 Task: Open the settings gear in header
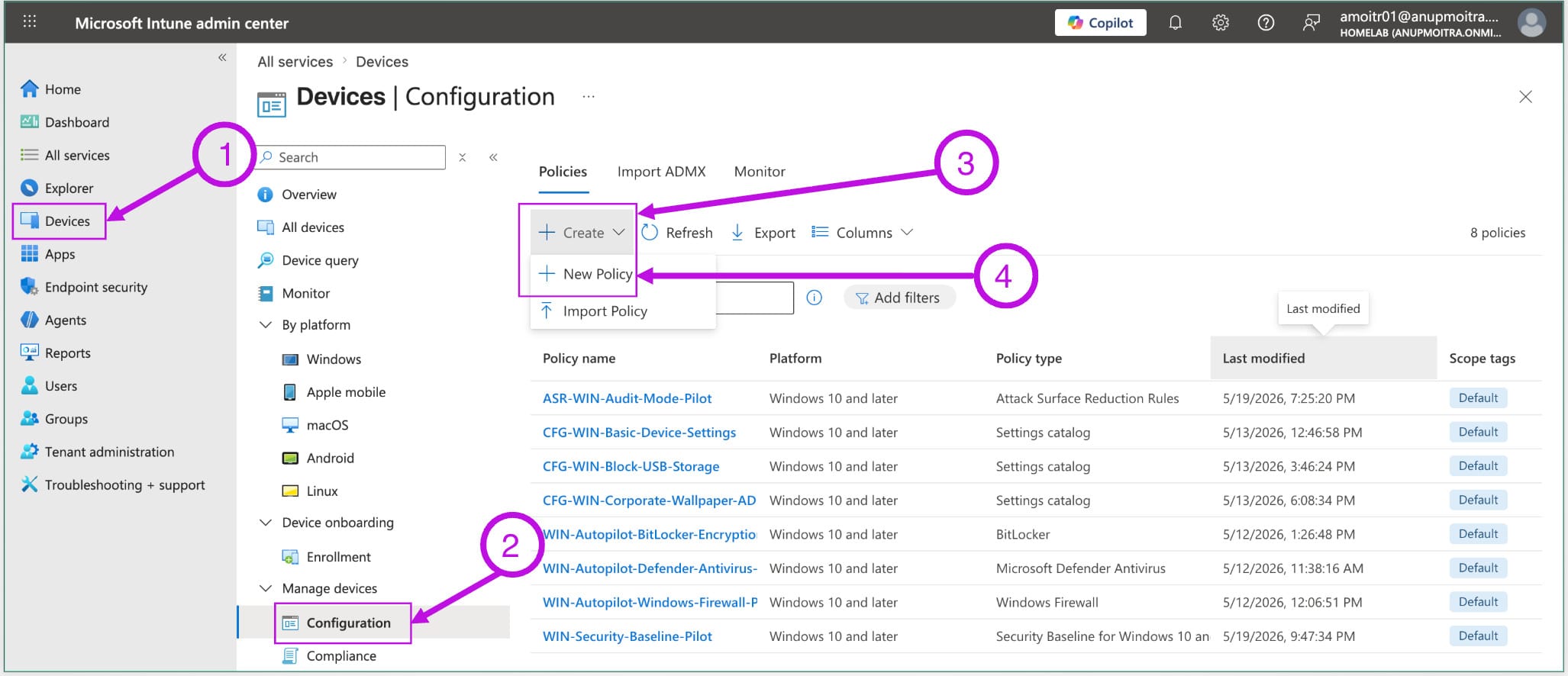(1220, 23)
